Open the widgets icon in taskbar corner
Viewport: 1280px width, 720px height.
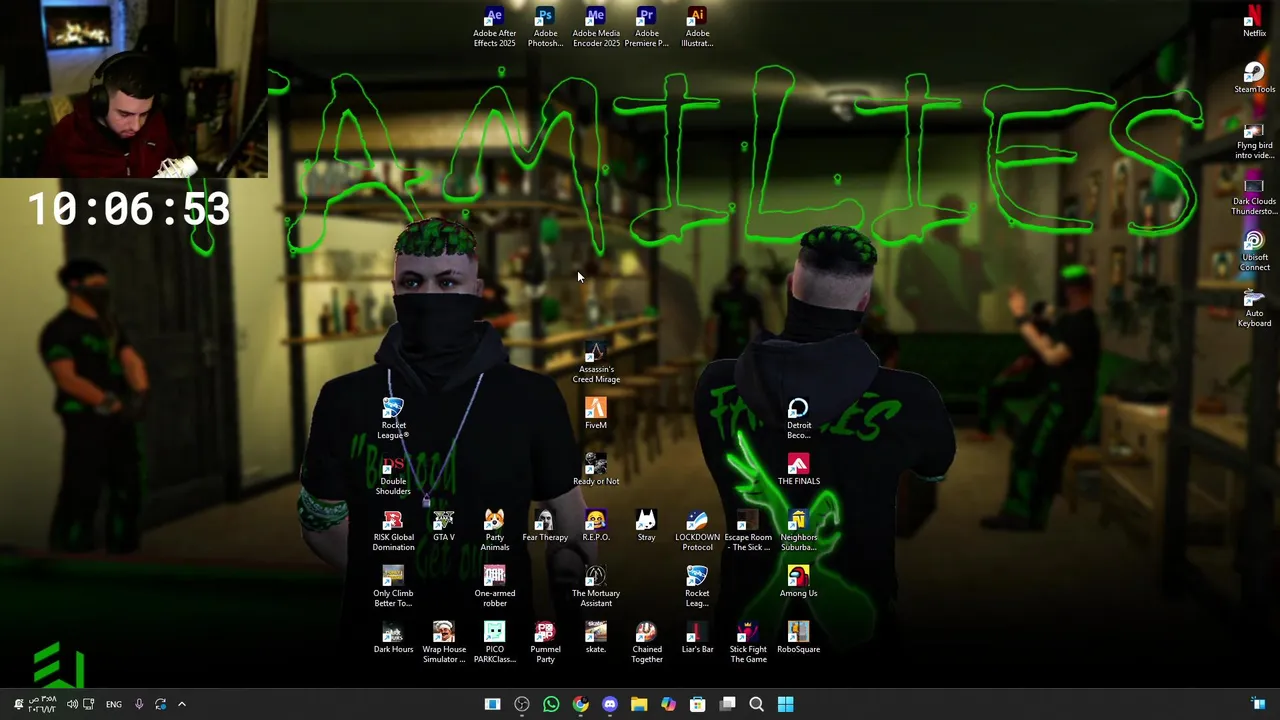tap(1259, 704)
